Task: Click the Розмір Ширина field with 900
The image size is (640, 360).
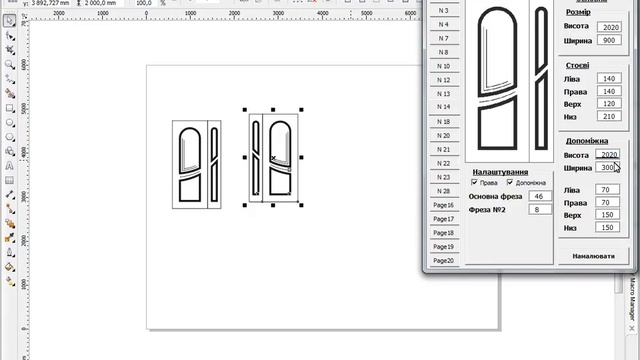Action: pyautogui.click(x=609, y=40)
